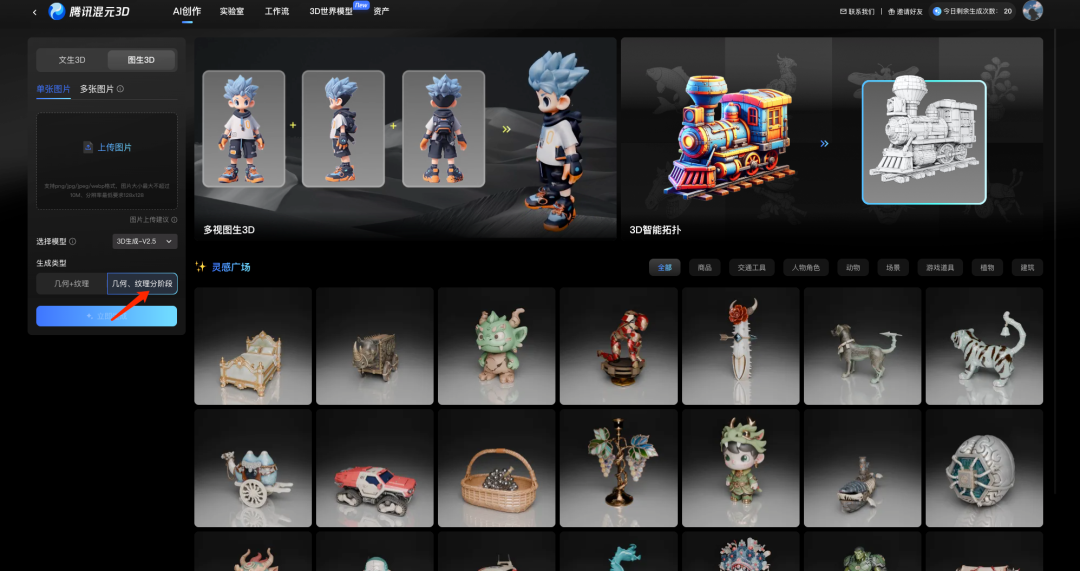
Task: Filter gallery by 商品
Action: point(705,267)
